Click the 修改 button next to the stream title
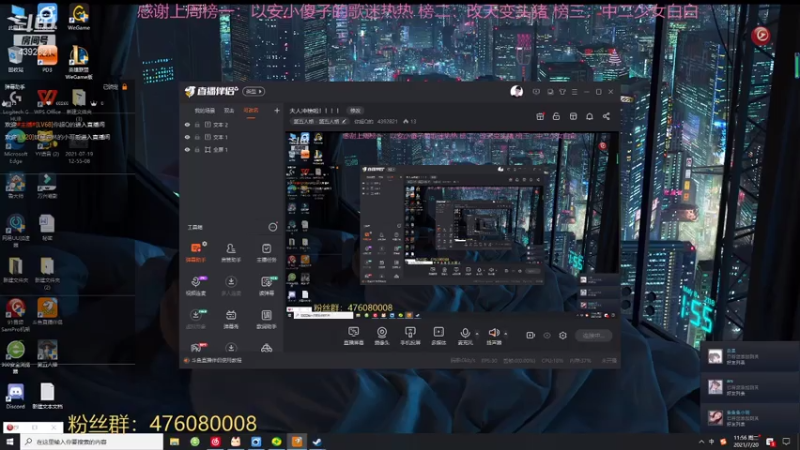The image size is (800, 450). pos(355,111)
